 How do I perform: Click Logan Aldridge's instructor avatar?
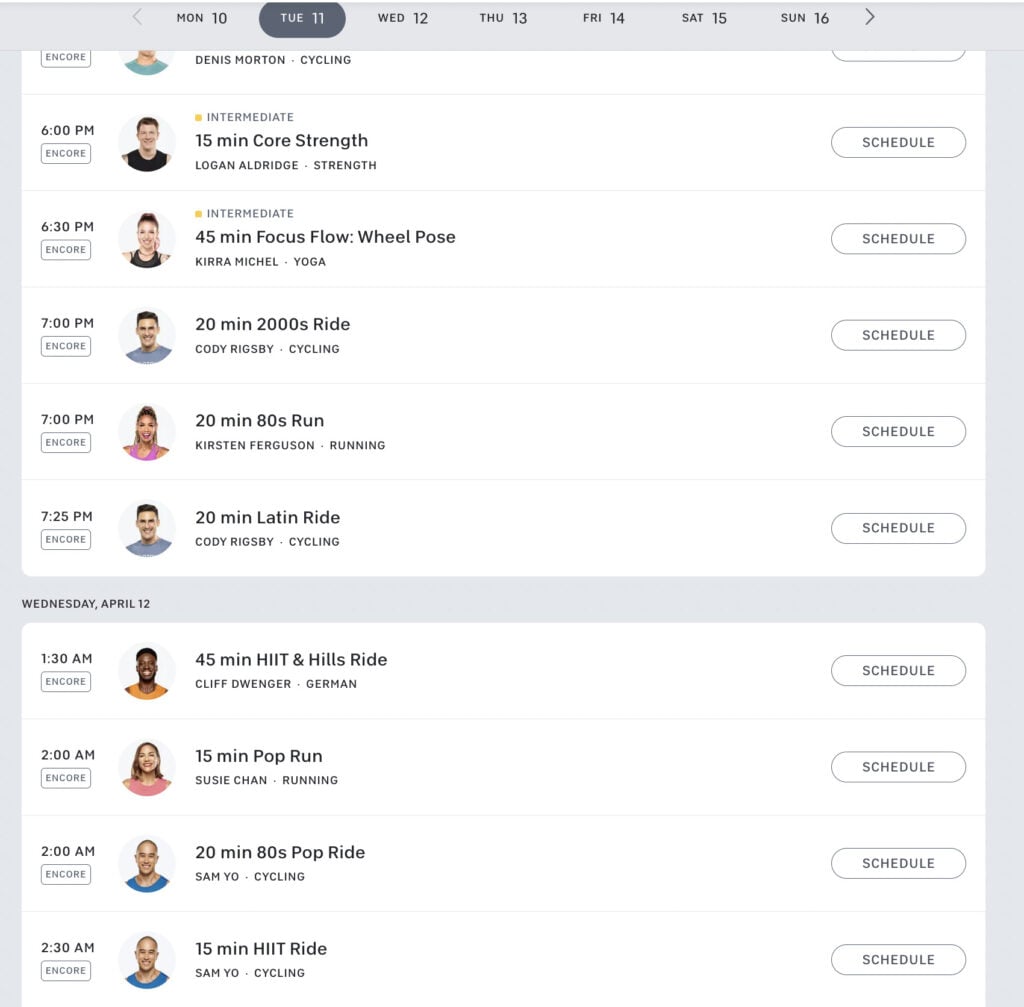146,143
